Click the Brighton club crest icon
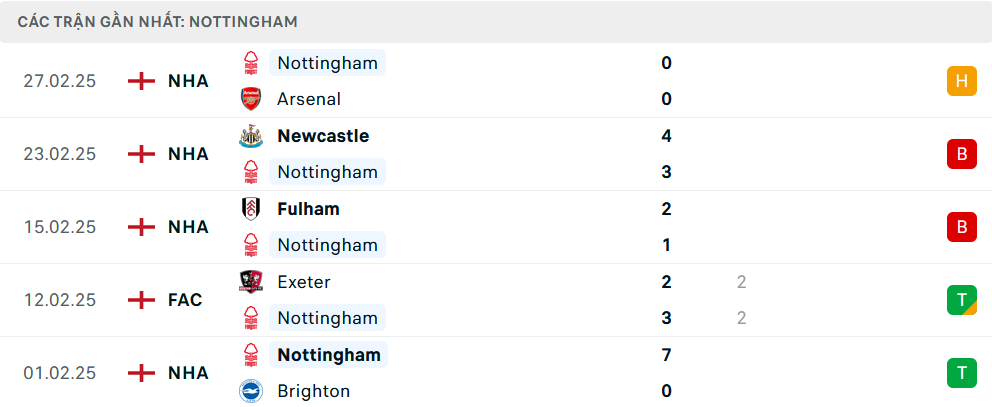This screenshot has width=992, height=407. [x=250, y=391]
